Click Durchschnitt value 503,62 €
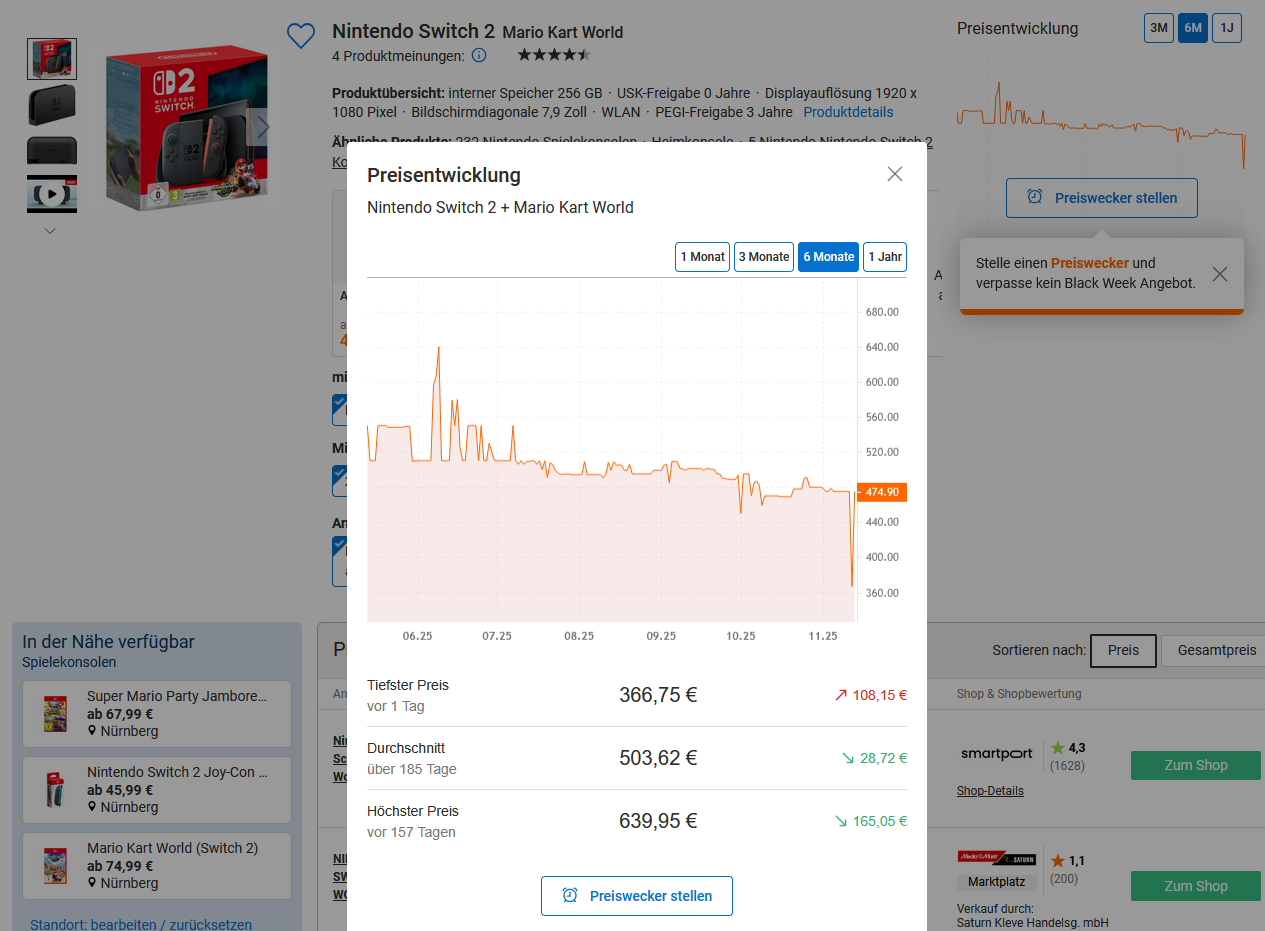 tap(658, 758)
